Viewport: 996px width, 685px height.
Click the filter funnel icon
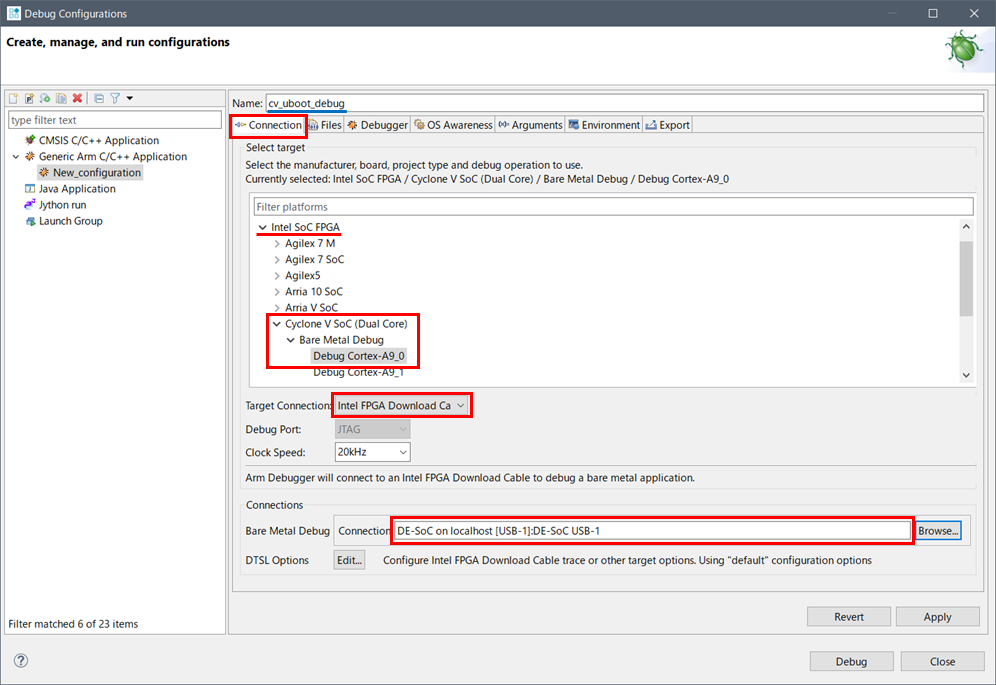pyautogui.click(x=115, y=98)
